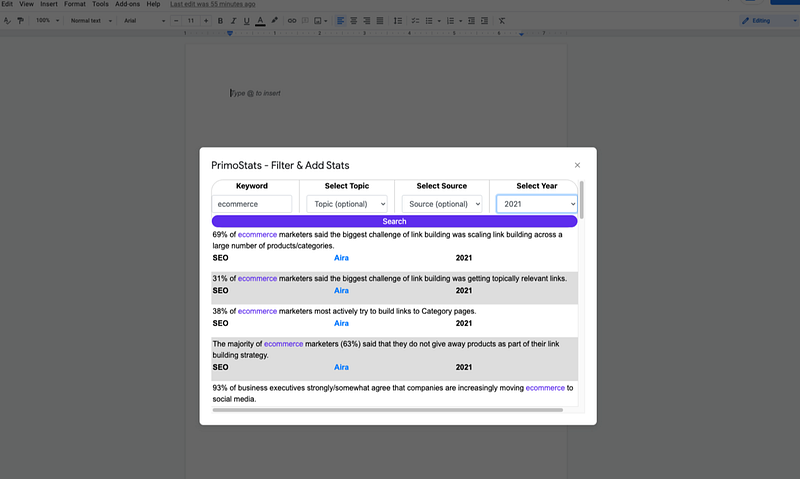This screenshot has height=479, width=800.
Task: Insert a bulleted list
Action: pos(429,21)
